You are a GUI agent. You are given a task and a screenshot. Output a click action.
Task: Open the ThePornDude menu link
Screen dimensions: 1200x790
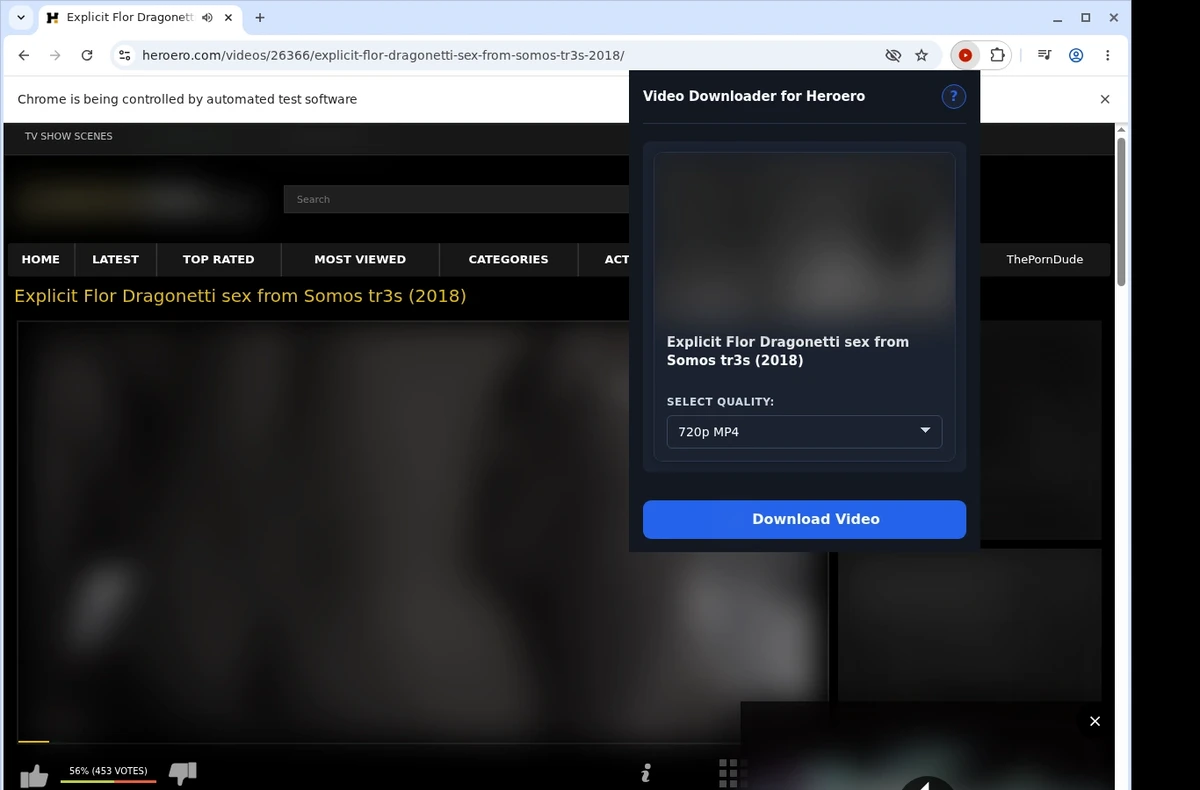click(1044, 259)
